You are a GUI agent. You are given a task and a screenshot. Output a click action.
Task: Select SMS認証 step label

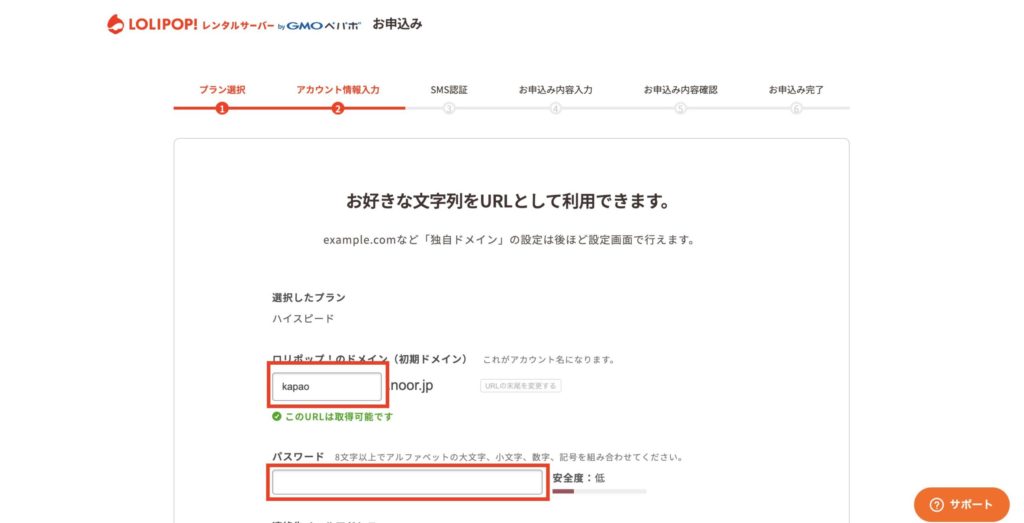pos(449,90)
